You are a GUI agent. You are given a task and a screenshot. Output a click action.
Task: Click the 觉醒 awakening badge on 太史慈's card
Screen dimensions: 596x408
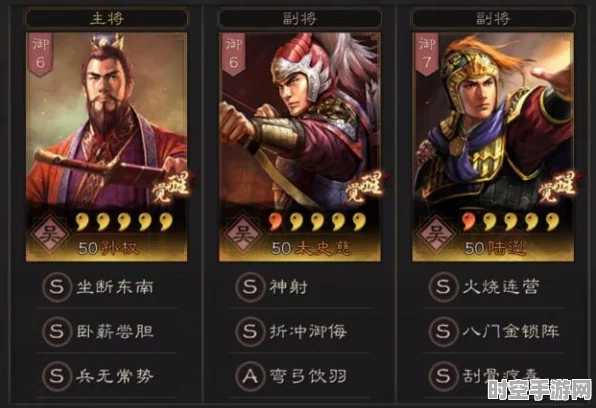(x=364, y=187)
